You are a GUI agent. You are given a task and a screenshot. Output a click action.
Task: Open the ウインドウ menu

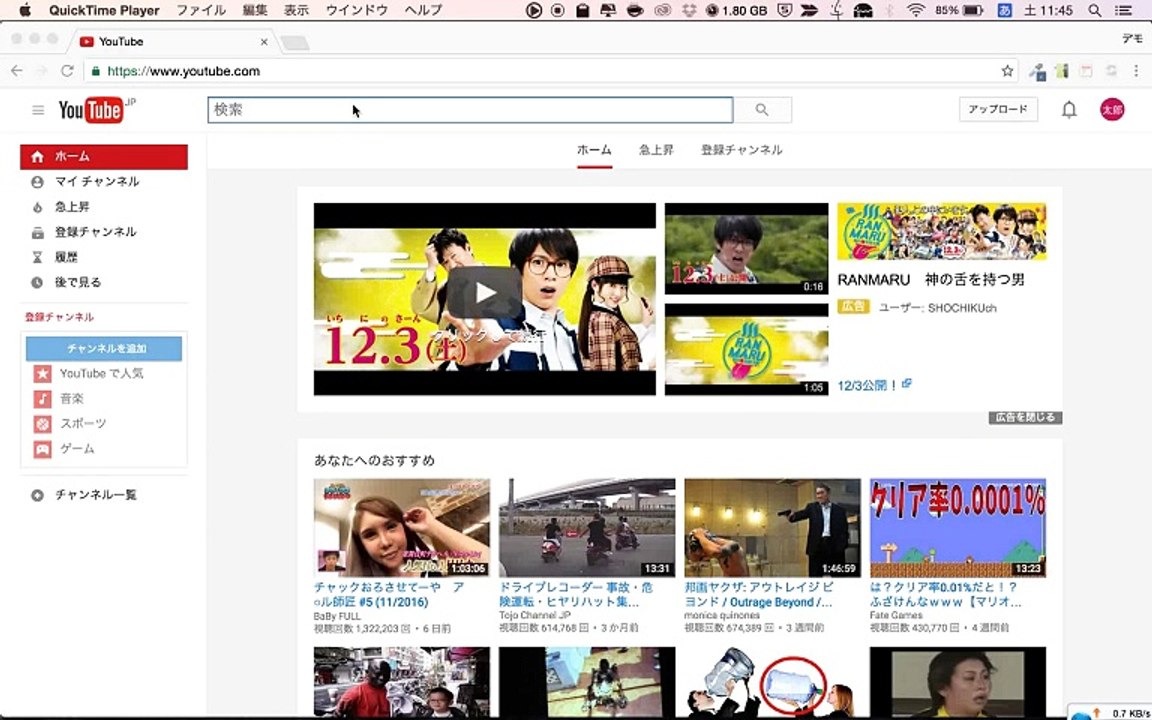[356, 10]
